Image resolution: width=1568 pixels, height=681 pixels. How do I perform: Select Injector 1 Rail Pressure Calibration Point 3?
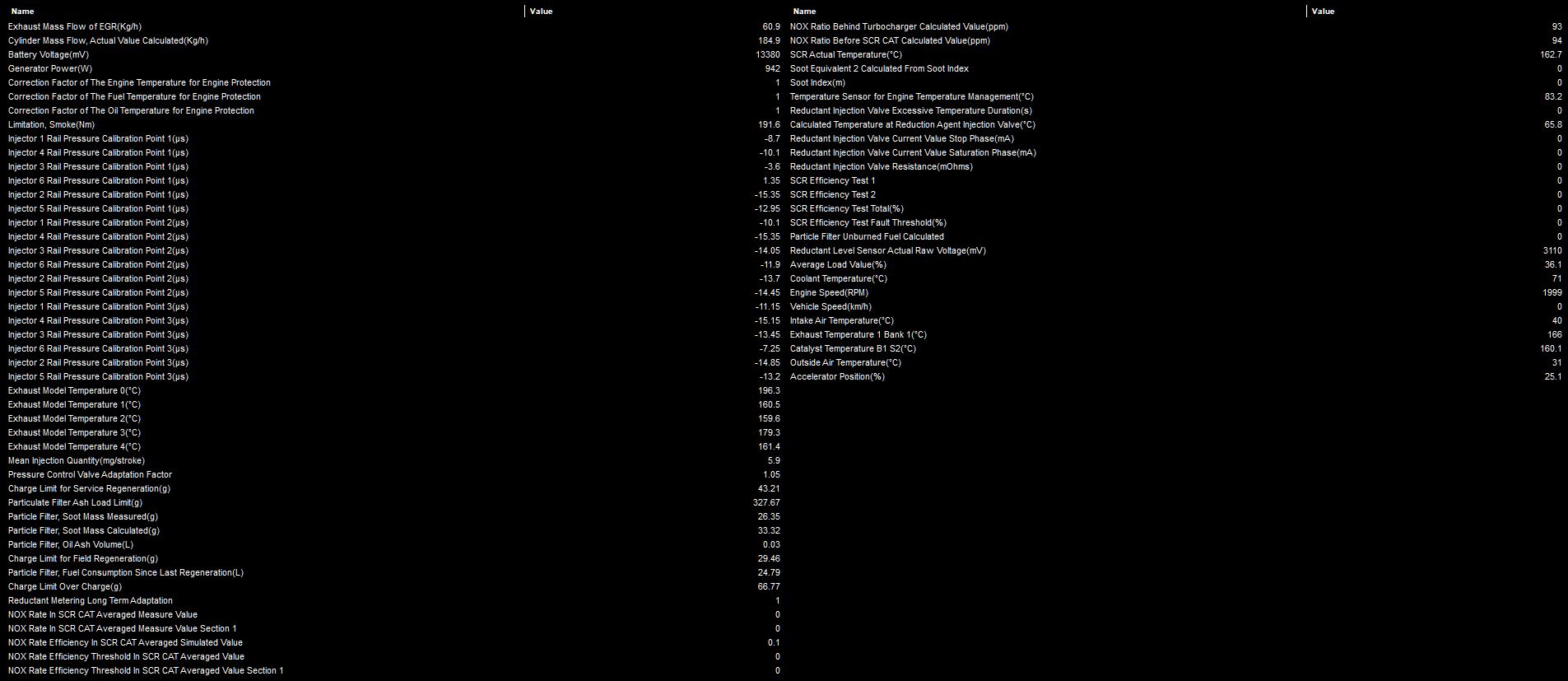coord(393,306)
